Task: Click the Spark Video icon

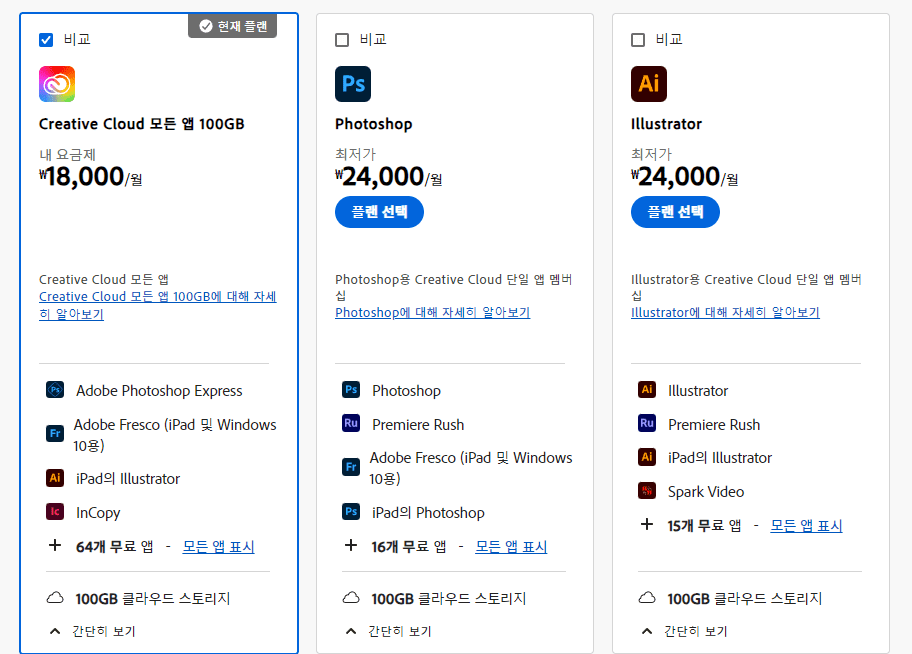Action: 647,491
